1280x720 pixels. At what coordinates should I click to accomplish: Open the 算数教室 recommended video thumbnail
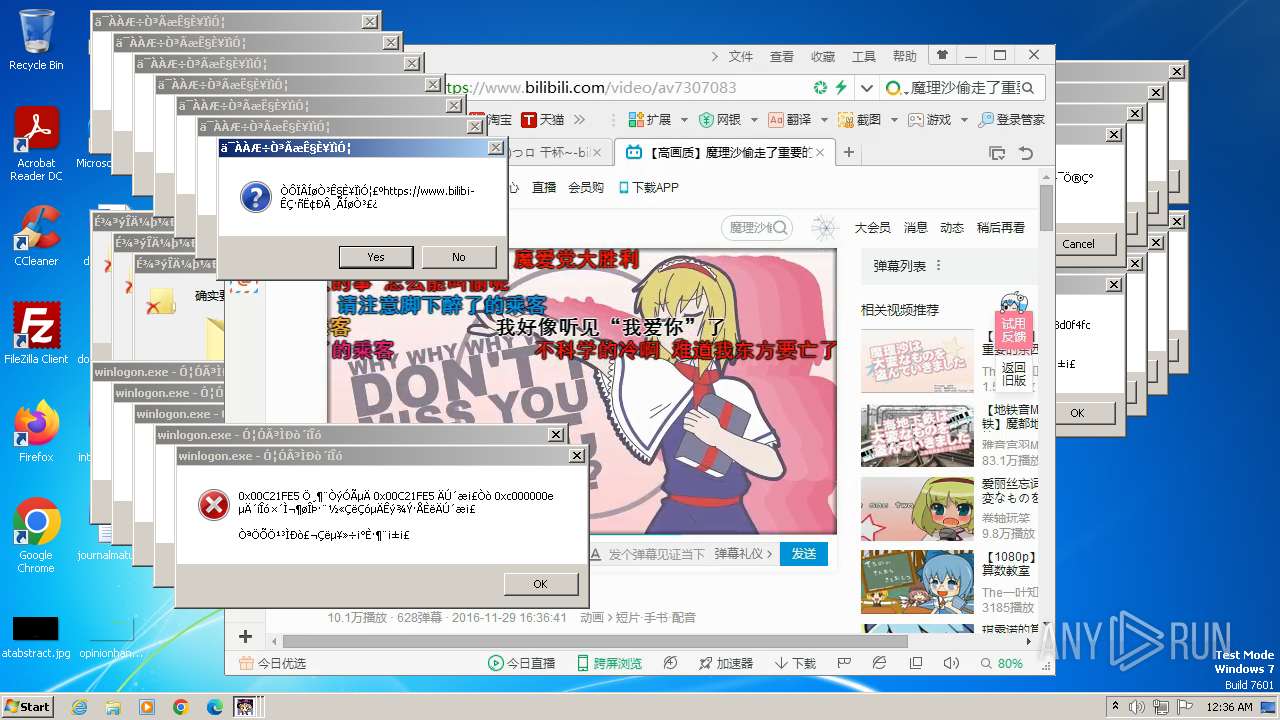pos(917,581)
